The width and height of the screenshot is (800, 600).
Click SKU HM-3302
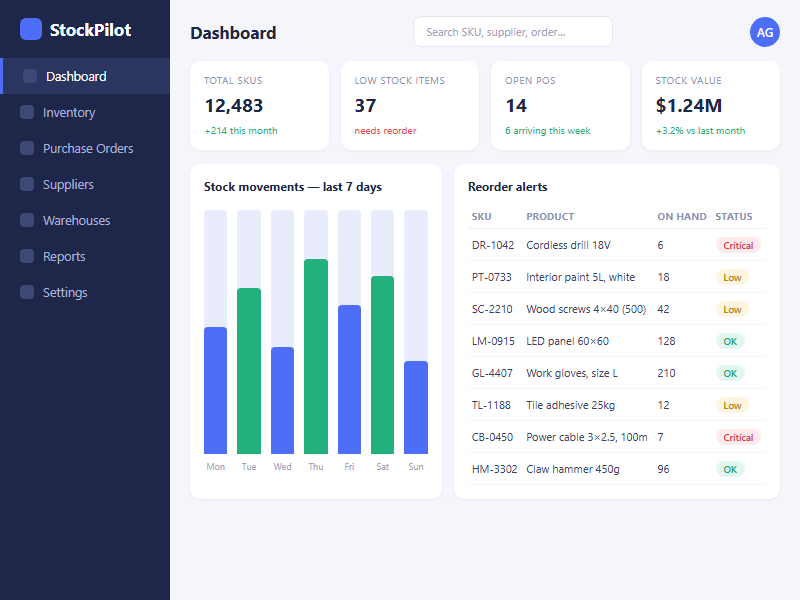[x=494, y=469]
